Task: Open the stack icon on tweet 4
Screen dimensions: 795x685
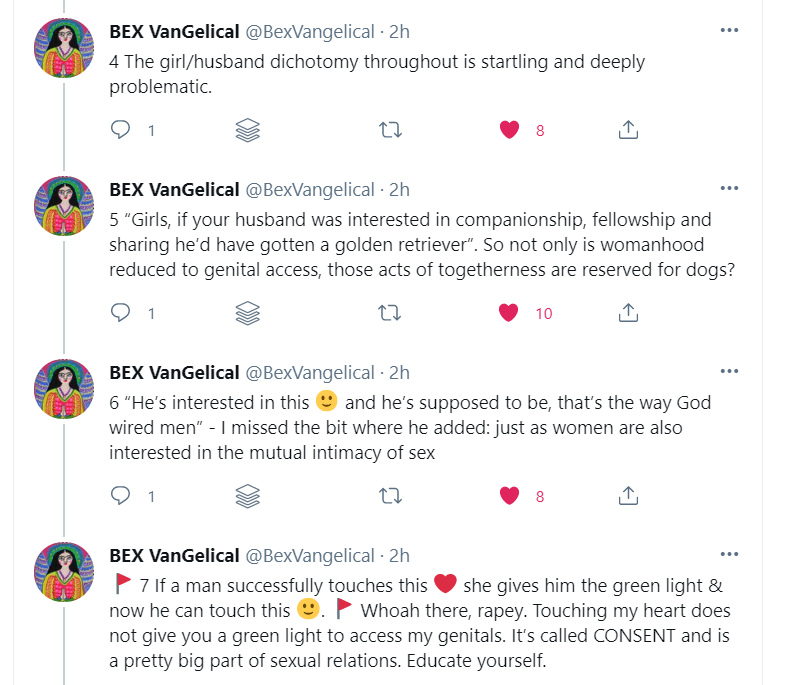Action: pyautogui.click(x=247, y=130)
